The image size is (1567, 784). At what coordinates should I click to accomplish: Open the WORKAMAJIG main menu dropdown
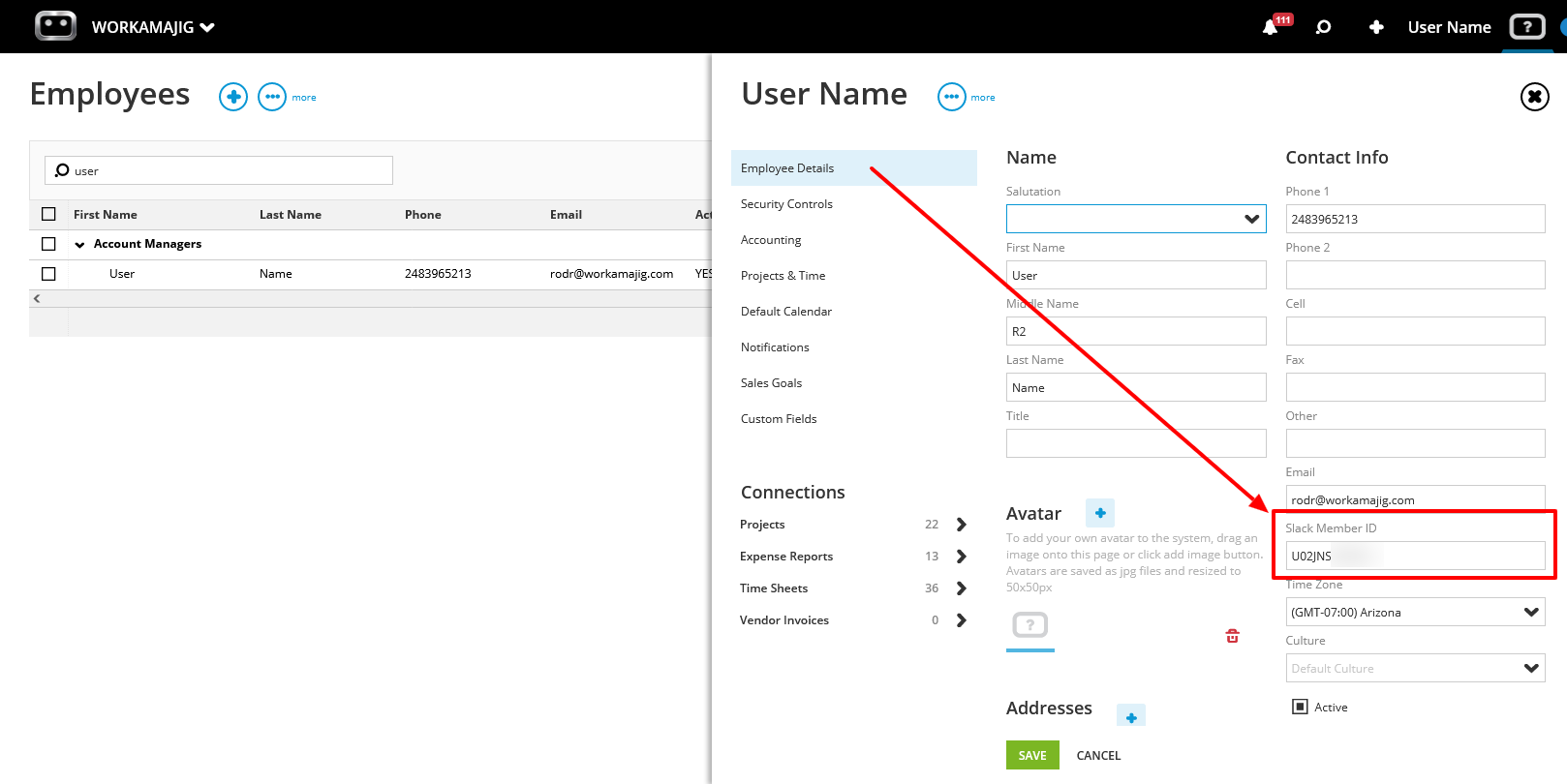point(153,27)
